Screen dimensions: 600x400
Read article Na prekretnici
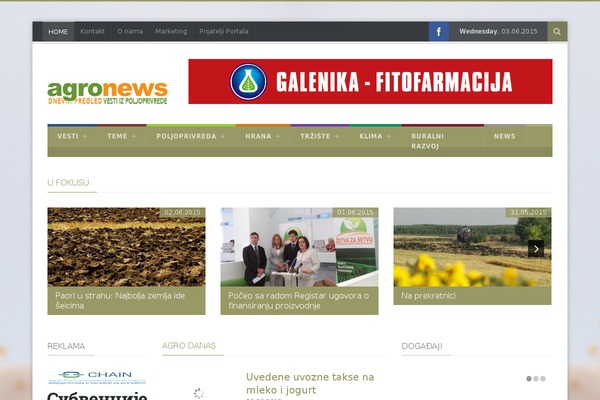(x=428, y=296)
